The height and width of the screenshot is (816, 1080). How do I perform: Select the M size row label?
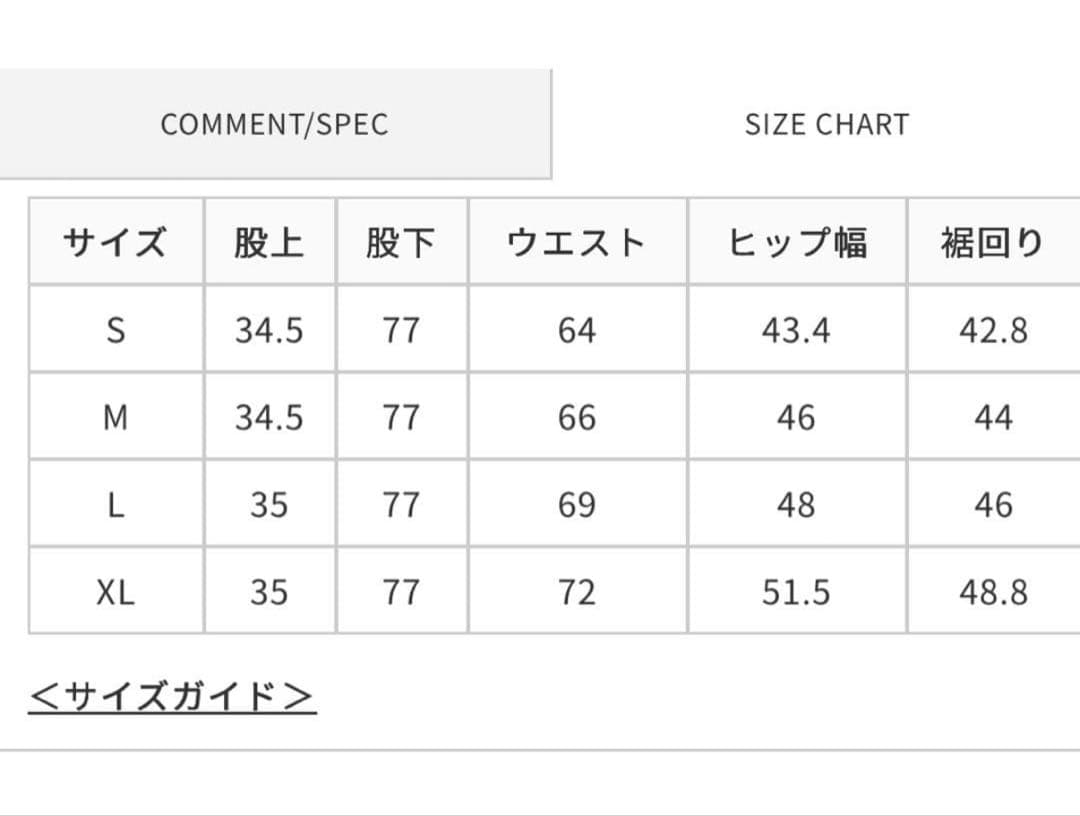pyautogui.click(x=116, y=417)
